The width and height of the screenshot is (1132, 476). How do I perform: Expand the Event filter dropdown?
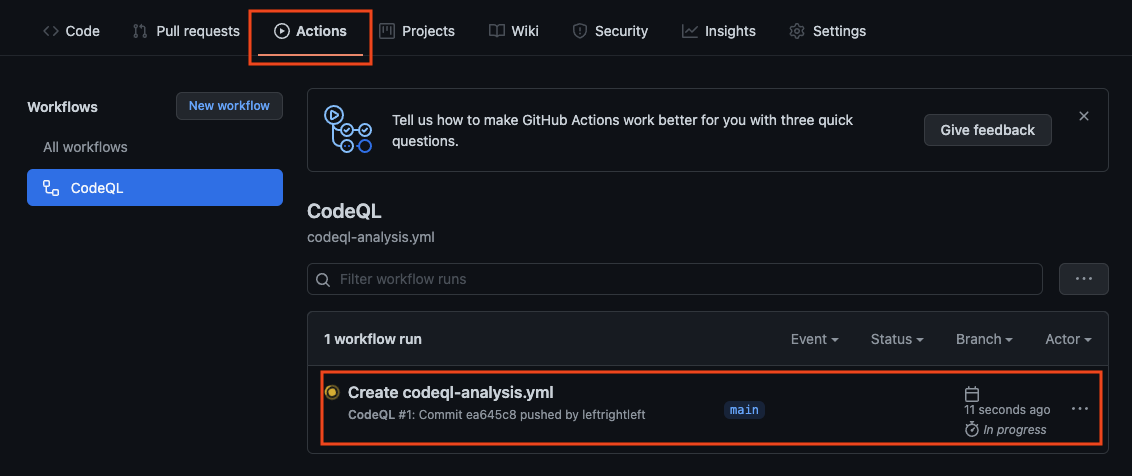(814, 339)
